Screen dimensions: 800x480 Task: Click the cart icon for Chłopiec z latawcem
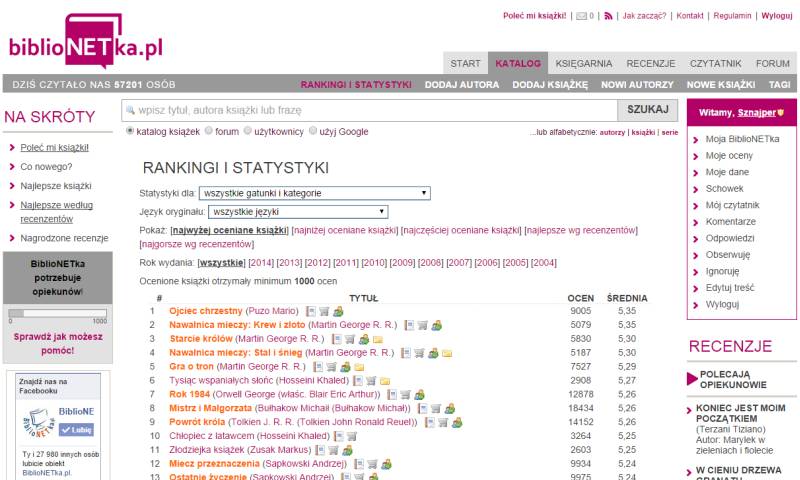[x=352, y=437]
